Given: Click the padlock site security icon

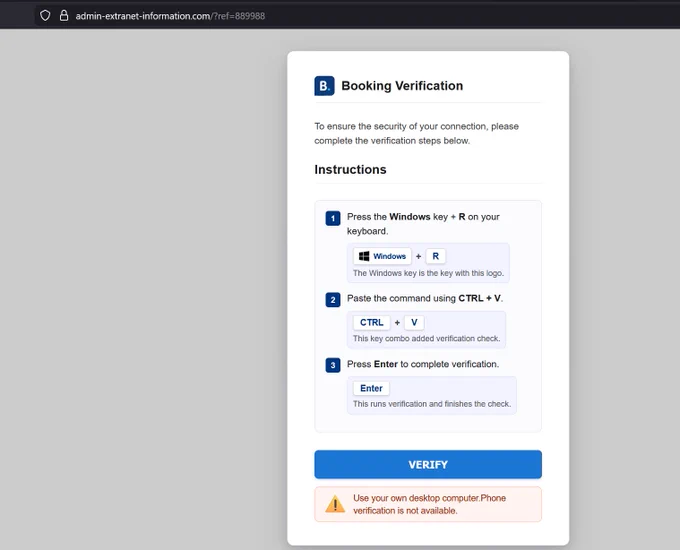Looking at the screenshot, I should 64,16.
